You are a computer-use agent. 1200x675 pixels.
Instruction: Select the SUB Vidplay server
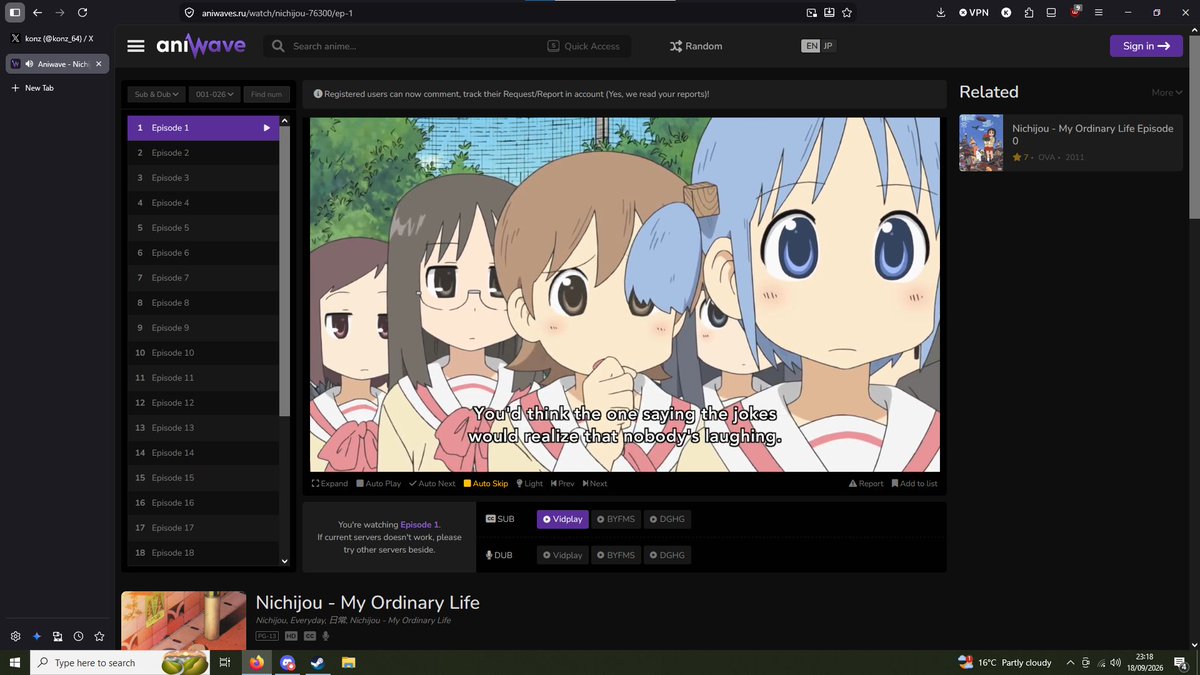[562, 519]
